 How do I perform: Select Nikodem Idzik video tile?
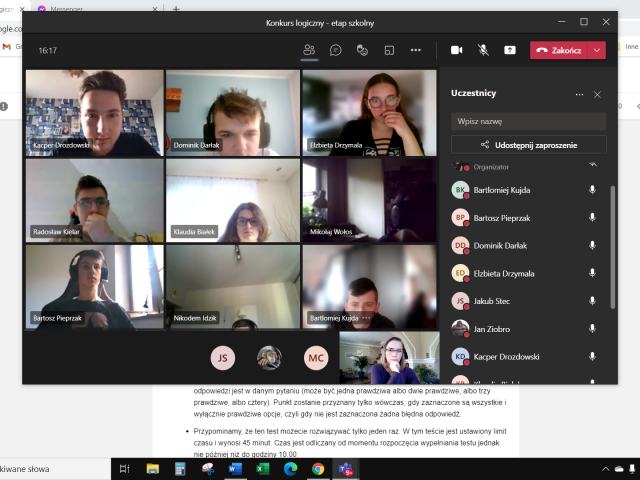tap(233, 287)
